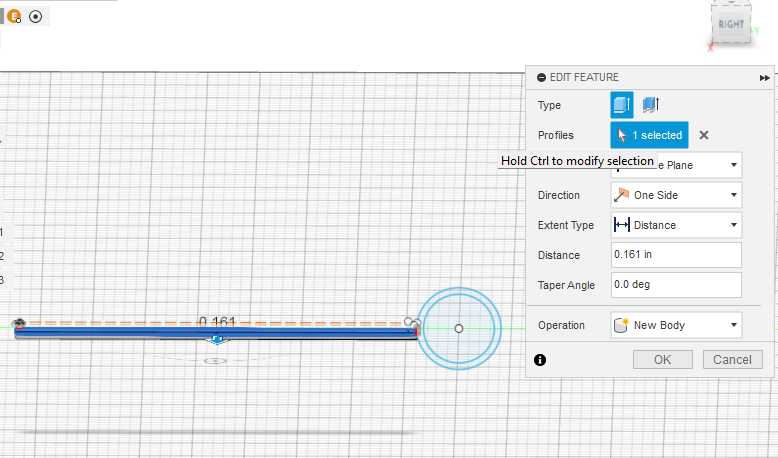Select the Thin Extrude type icon
Viewport: 778px width, 458px height.
[x=650, y=105]
